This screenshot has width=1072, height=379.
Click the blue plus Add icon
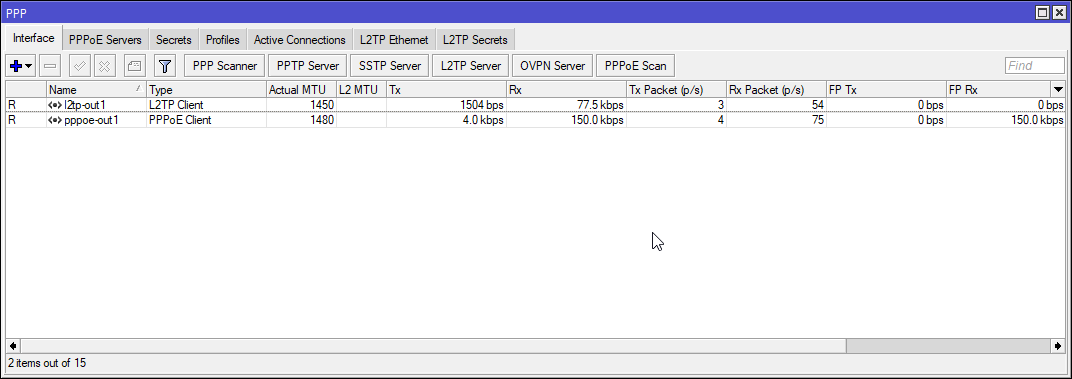(16, 66)
